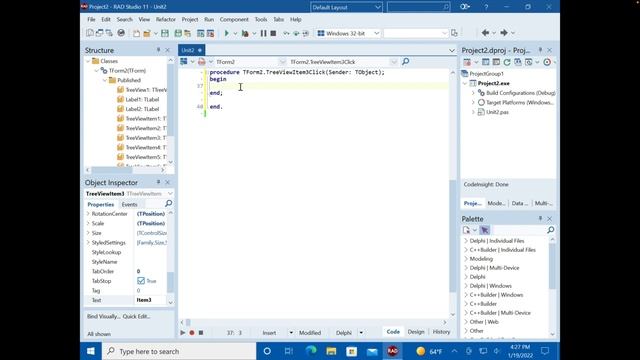Search Object Inspector properties
640x360 pixels.
(x=169, y=203)
